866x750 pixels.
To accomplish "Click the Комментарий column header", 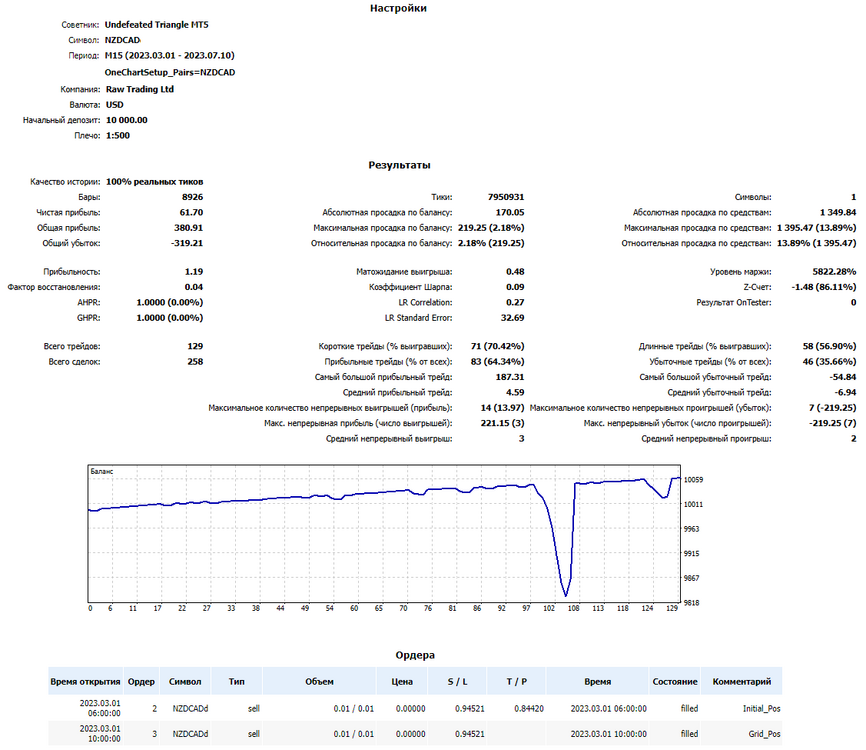I will click(742, 682).
